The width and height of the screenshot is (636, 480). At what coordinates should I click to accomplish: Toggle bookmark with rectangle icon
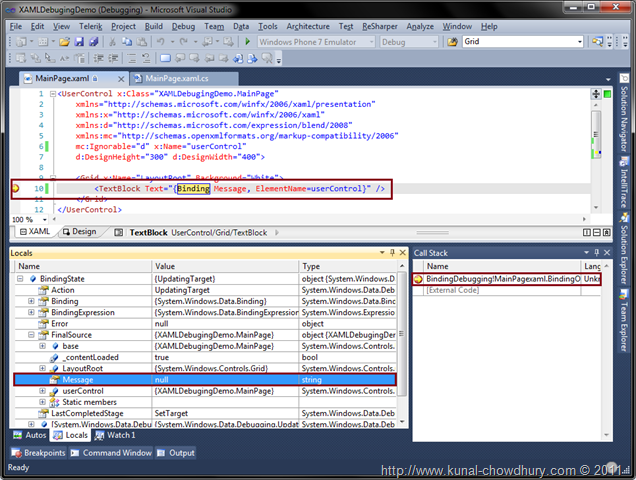[165, 58]
